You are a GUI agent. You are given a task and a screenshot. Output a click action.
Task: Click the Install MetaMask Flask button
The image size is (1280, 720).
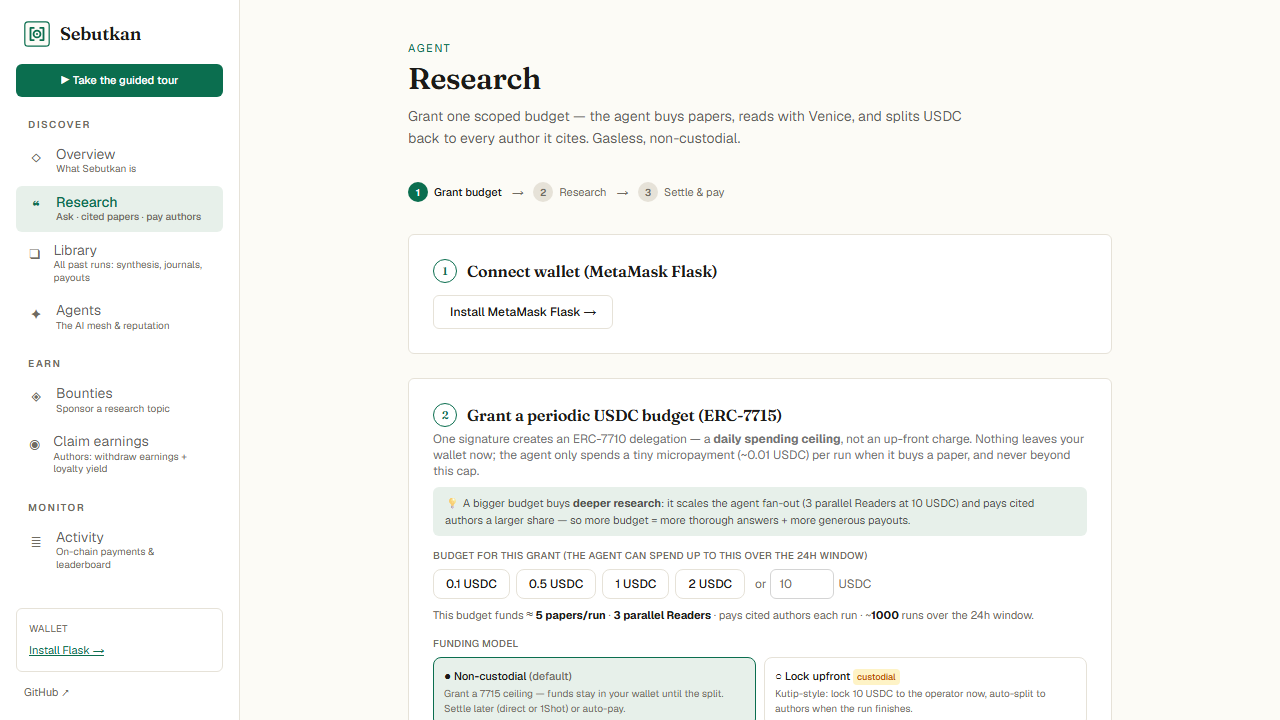click(523, 312)
